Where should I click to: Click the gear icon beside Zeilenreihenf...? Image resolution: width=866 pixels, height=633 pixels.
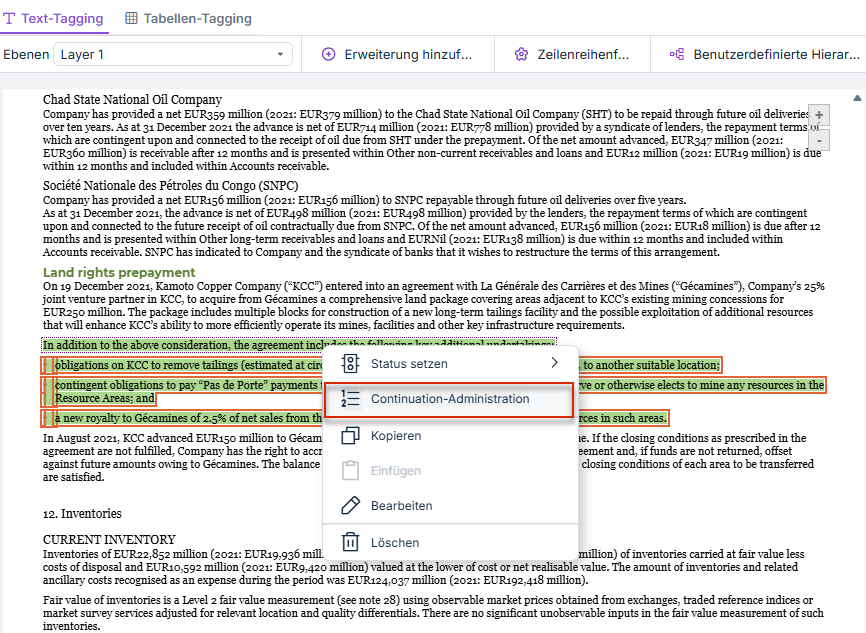click(x=521, y=54)
